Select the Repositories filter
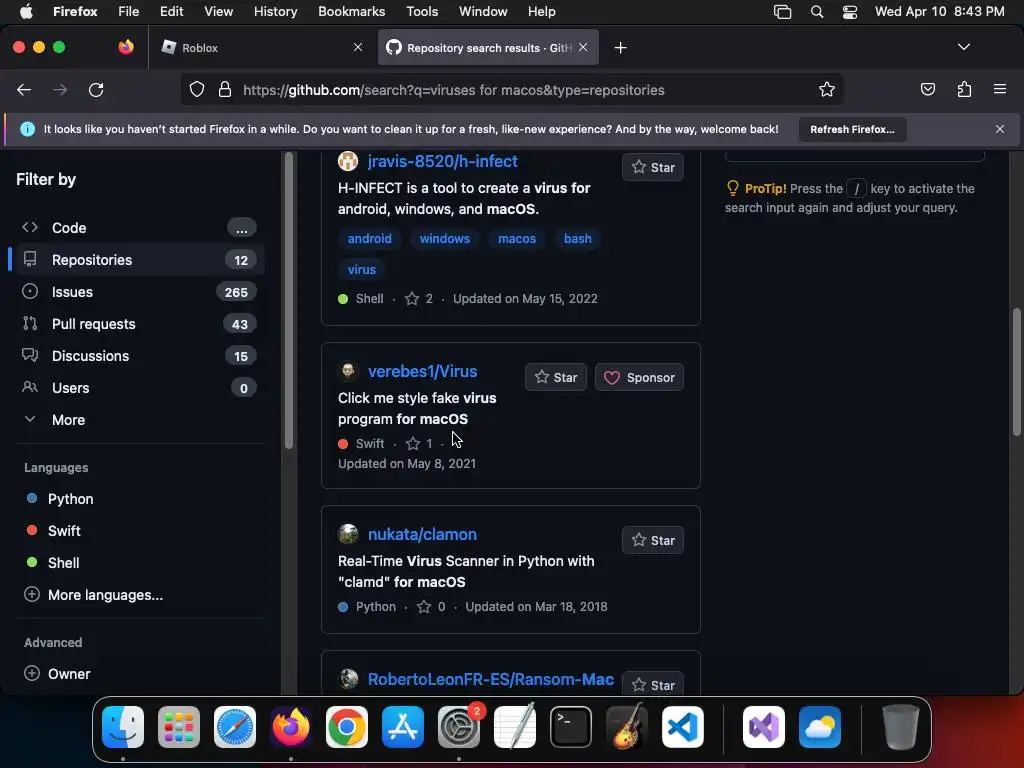 pos(138,260)
